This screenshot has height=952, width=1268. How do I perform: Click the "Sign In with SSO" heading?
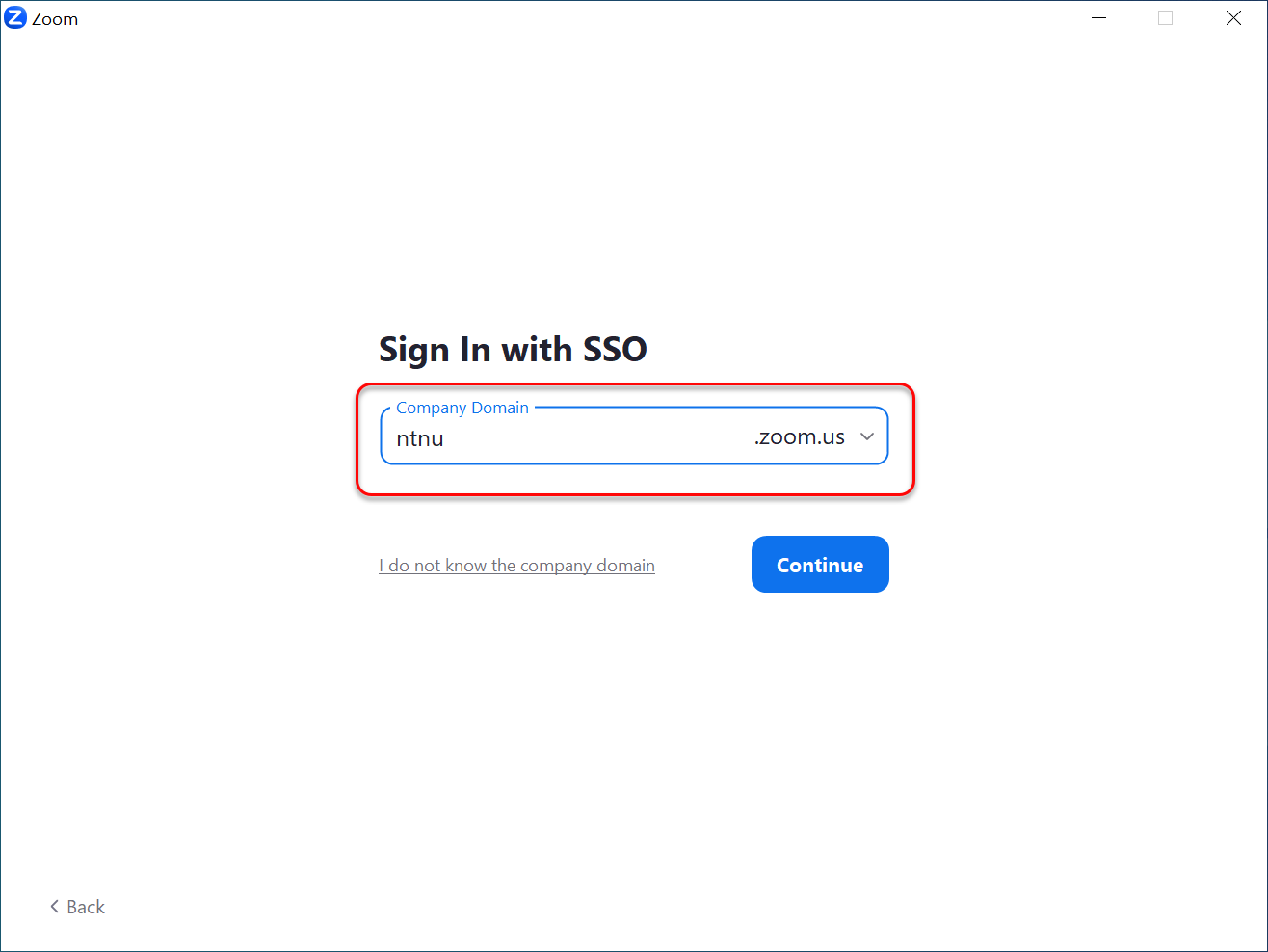point(513,349)
